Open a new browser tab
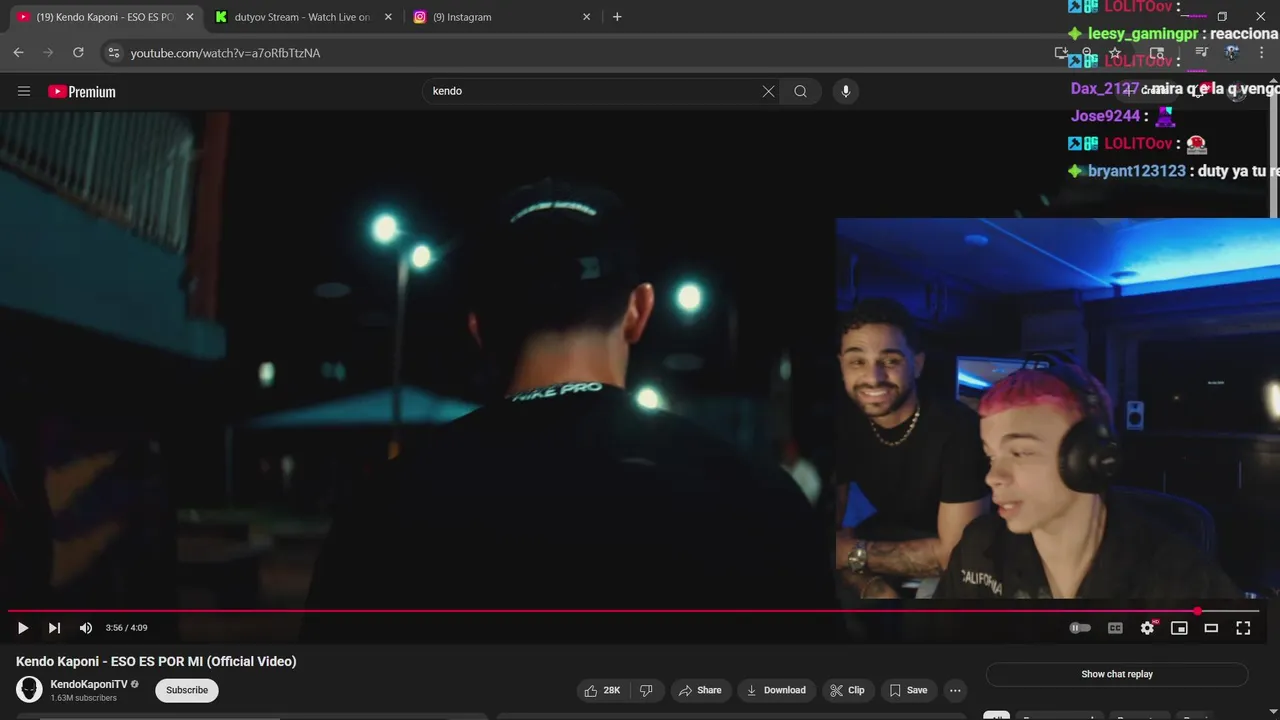 [x=617, y=17]
